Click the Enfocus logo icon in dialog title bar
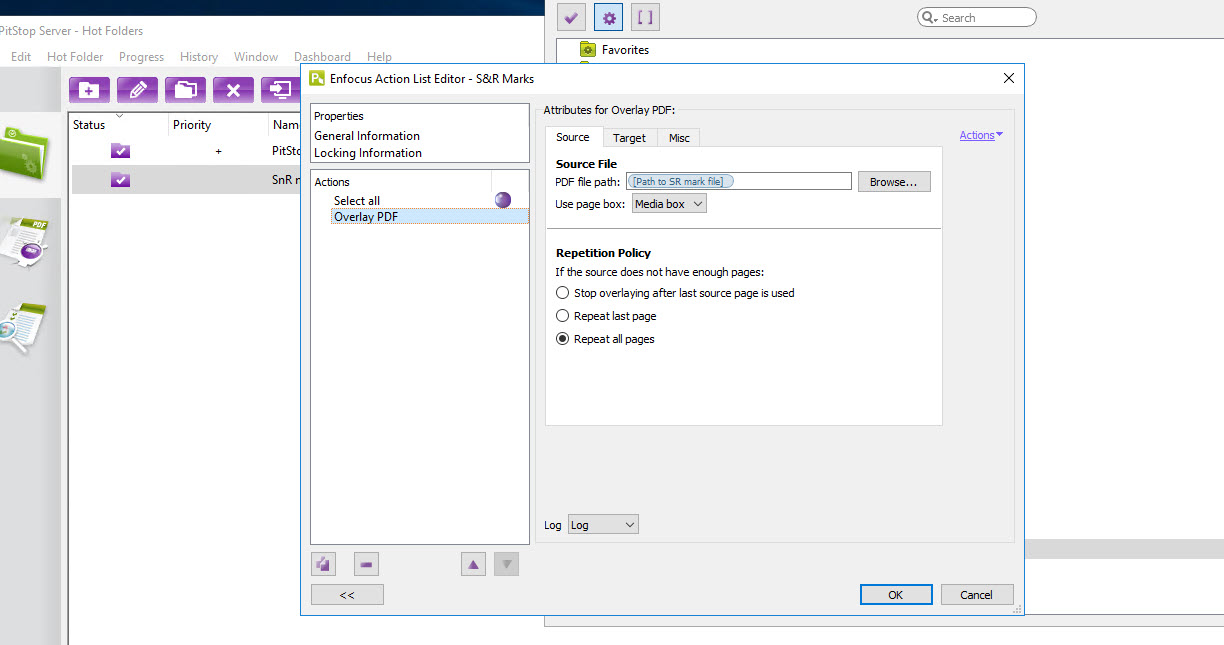Screen dimensions: 1224x645 tap(317, 79)
